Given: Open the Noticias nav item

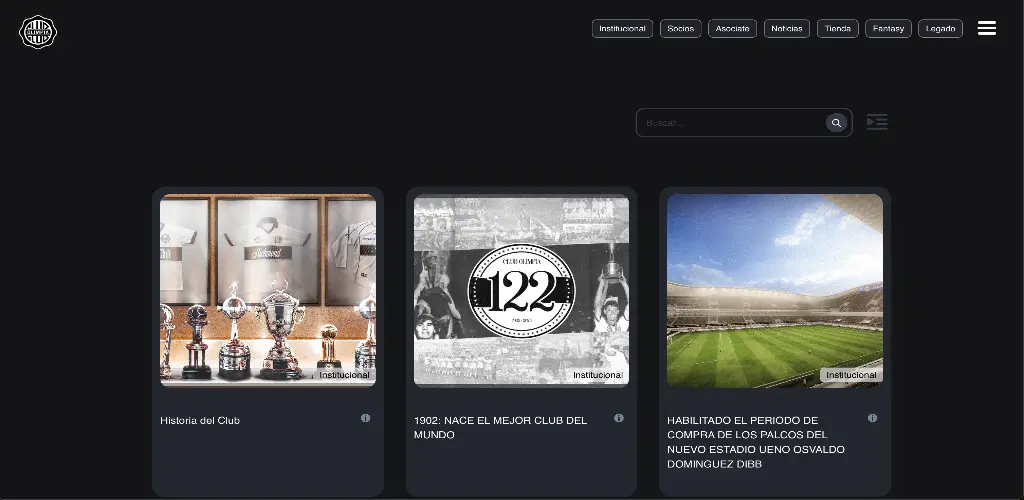Looking at the screenshot, I should tap(787, 29).
